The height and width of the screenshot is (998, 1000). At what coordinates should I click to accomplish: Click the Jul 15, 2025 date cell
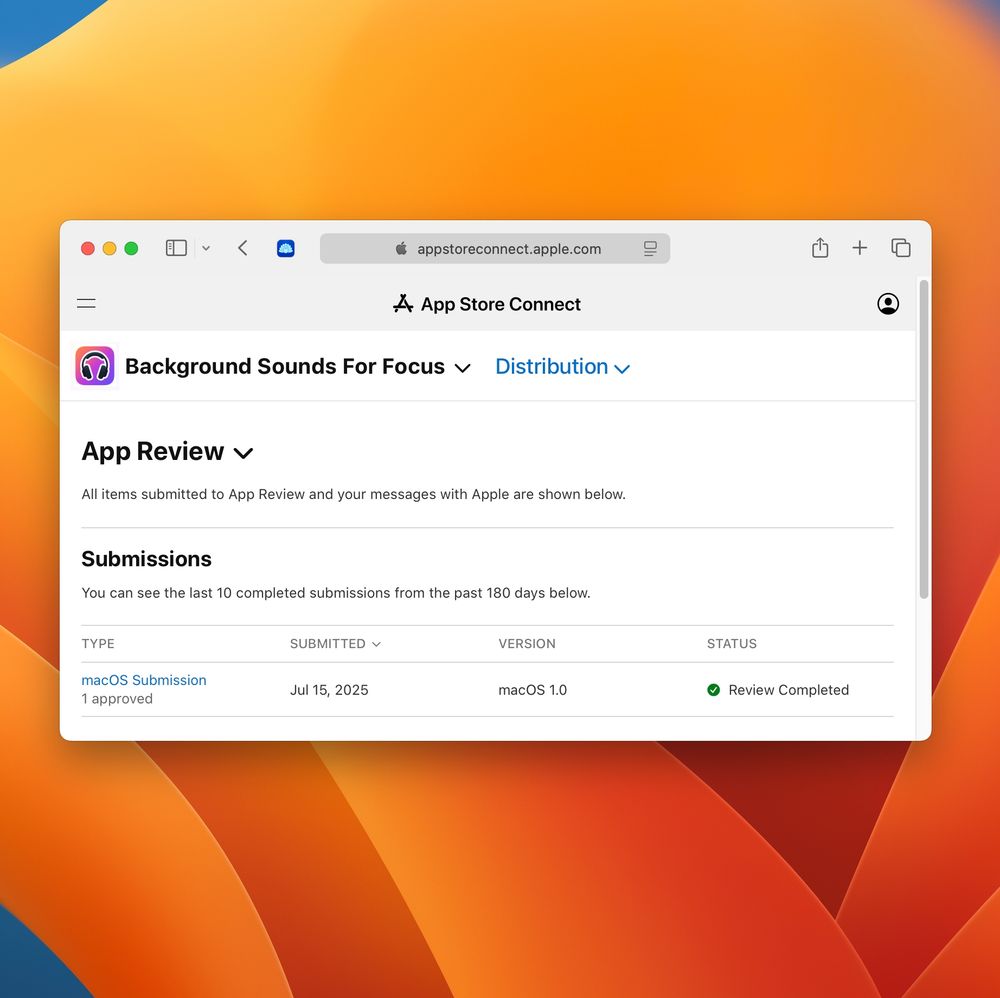tap(329, 689)
